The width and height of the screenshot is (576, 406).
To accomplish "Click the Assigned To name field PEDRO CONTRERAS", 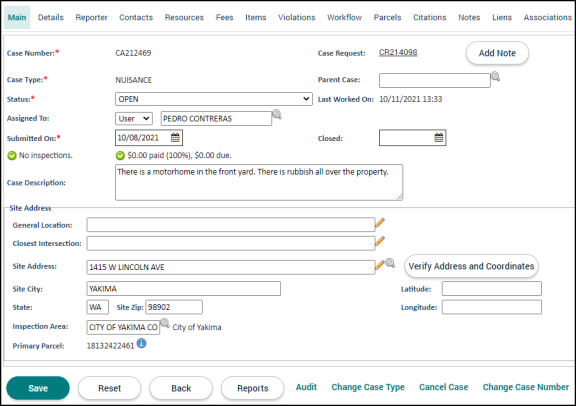I will pos(216,119).
